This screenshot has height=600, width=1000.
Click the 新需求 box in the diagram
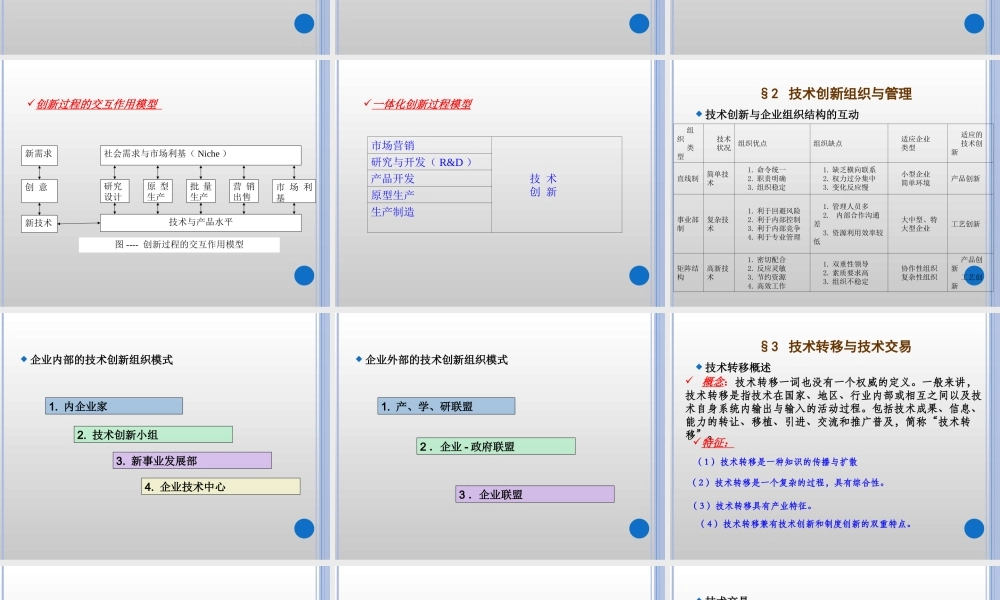click(x=40, y=154)
